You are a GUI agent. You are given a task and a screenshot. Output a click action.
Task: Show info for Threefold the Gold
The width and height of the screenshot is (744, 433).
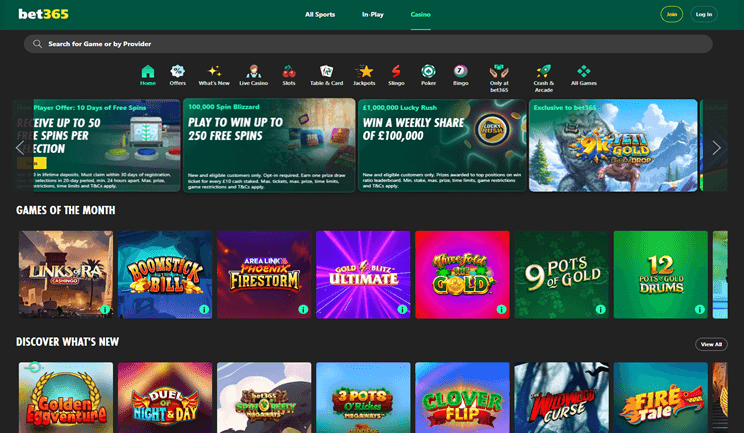click(x=502, y=309)
